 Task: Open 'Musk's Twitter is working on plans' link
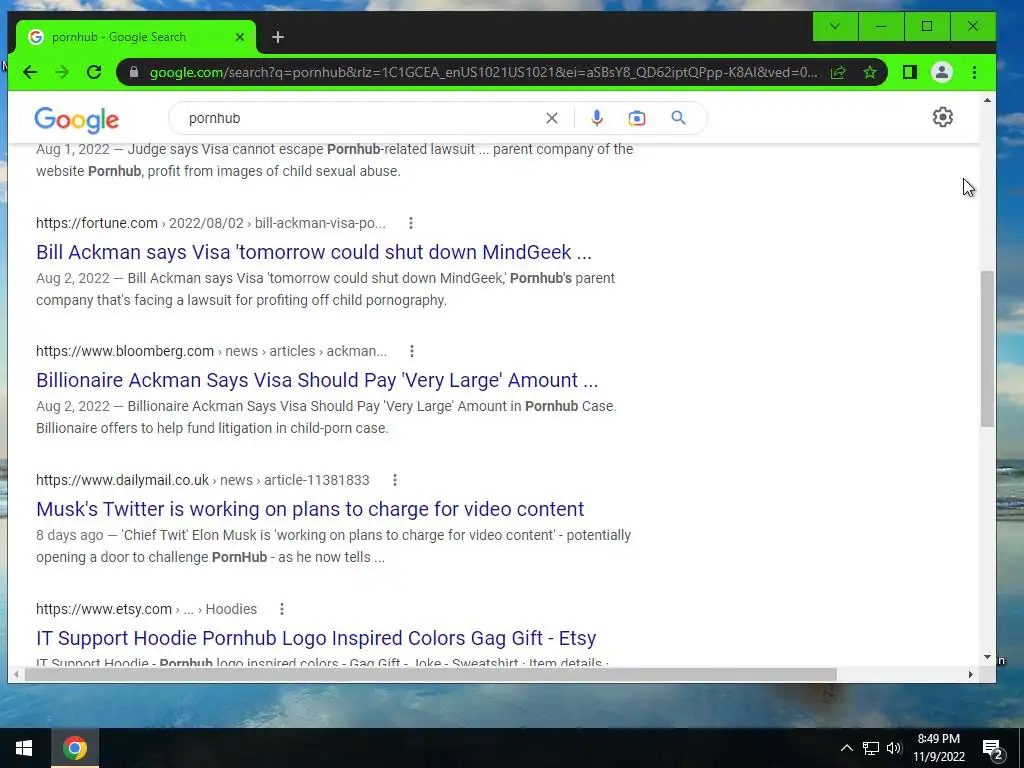[x=310, y=509]
